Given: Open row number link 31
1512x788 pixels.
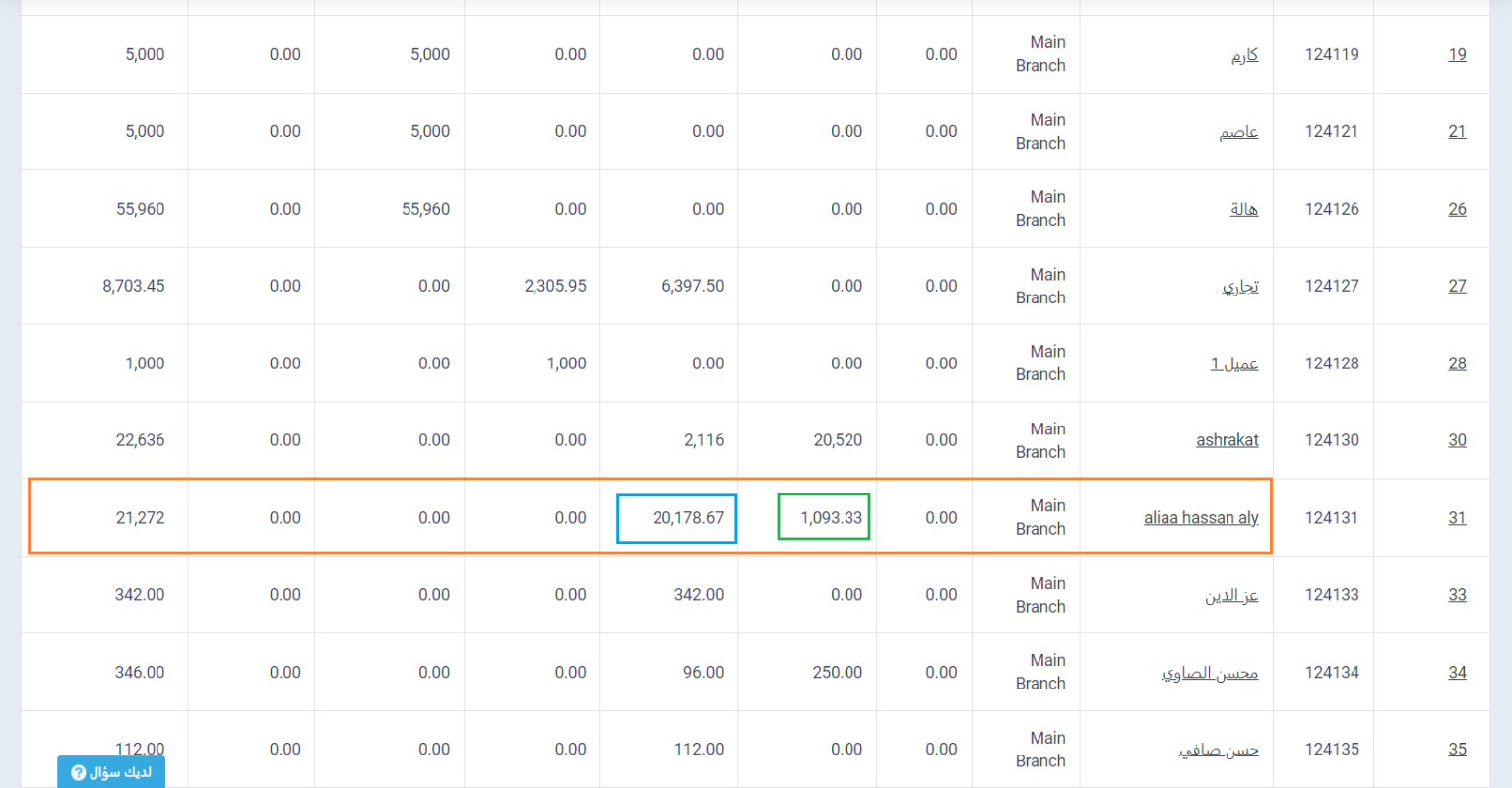Looking at the screenshot, I should pos(1457,517).
